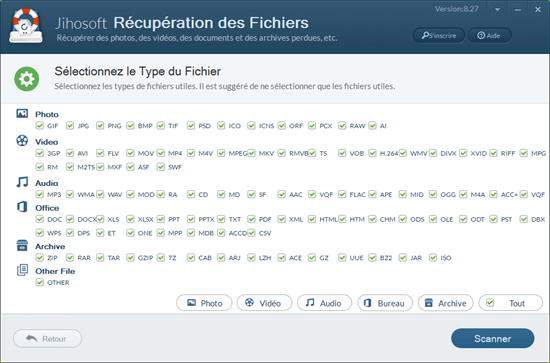Viewport: 550px width, 363px height.
Task: Toggle the OGG audio checkbox
Action: point(433,194)
